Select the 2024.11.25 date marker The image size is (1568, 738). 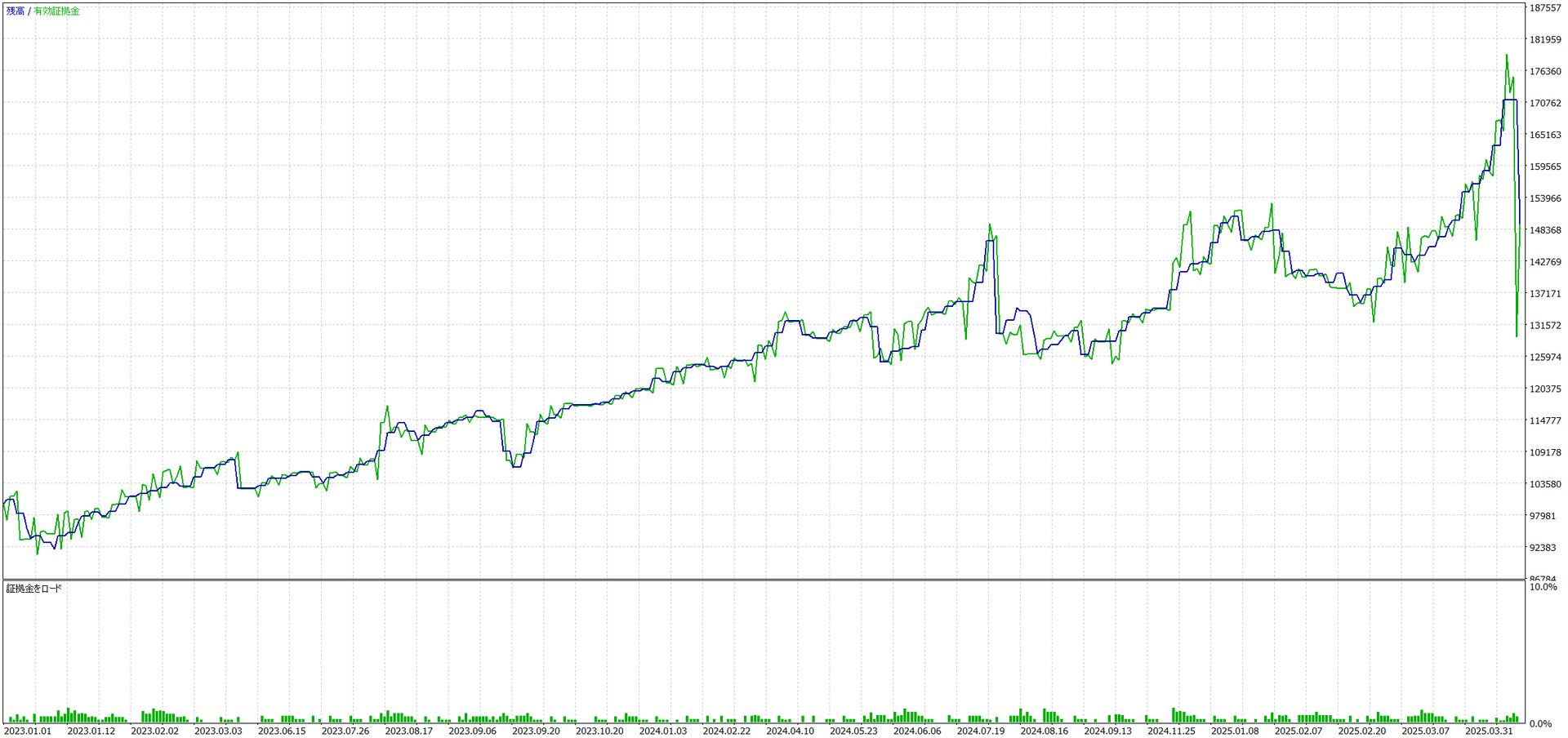[x=1171, y=731]
